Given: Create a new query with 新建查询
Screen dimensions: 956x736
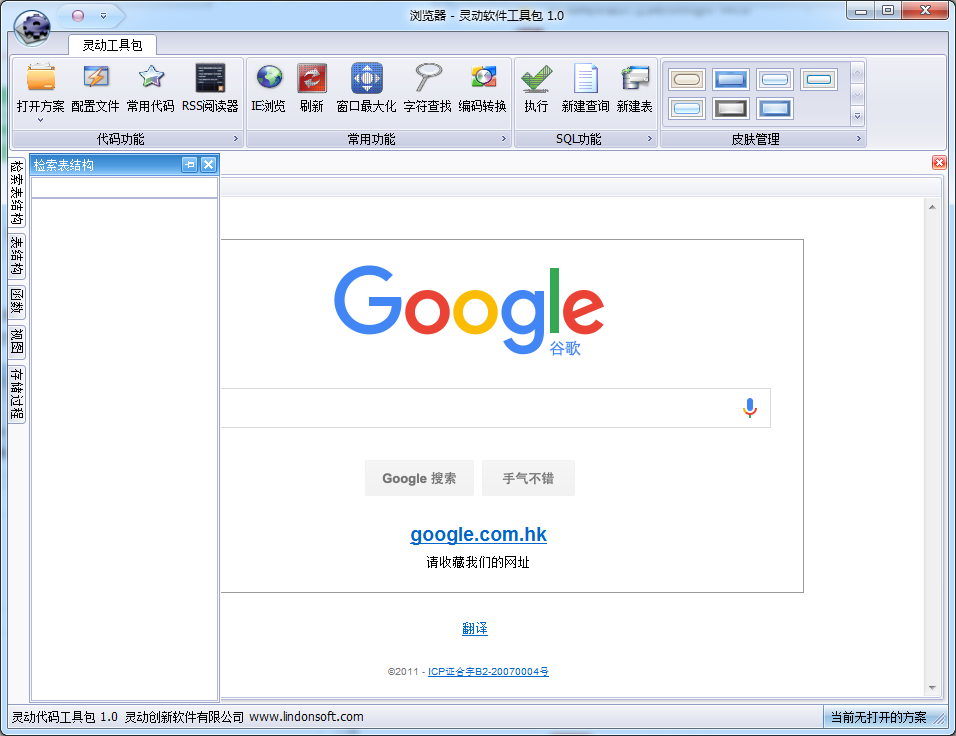Looking at the screenshot, I should (585, 78).
